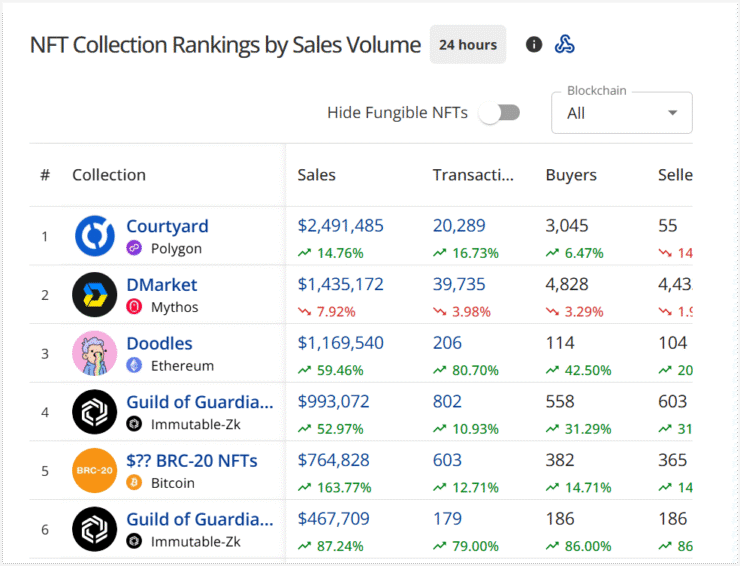Screen dimensions: 740x566
Task: Click the Mythos chain icon under DMarket
Action: pyautogui.click(x=134, y=307)
